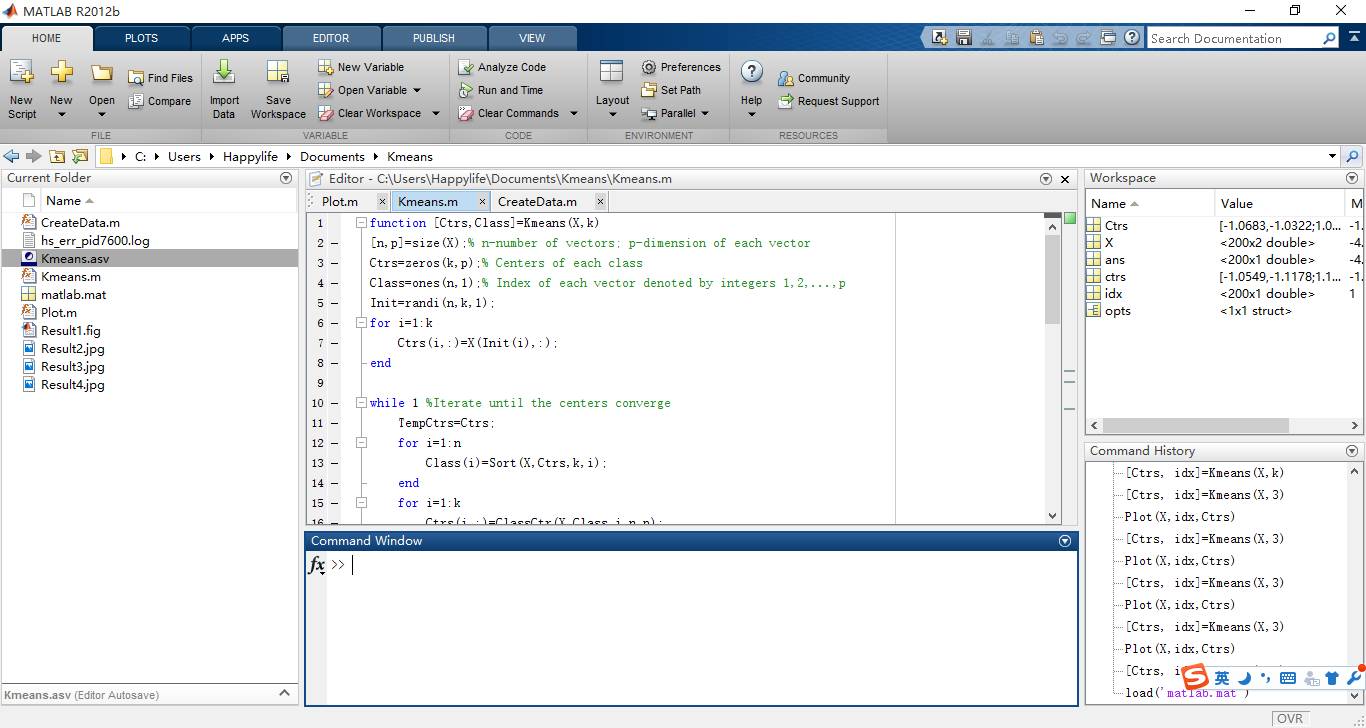Search the current folder with magnifier icon
The width and height of the screenshot is (1366, 728).
click(1352, 156)
